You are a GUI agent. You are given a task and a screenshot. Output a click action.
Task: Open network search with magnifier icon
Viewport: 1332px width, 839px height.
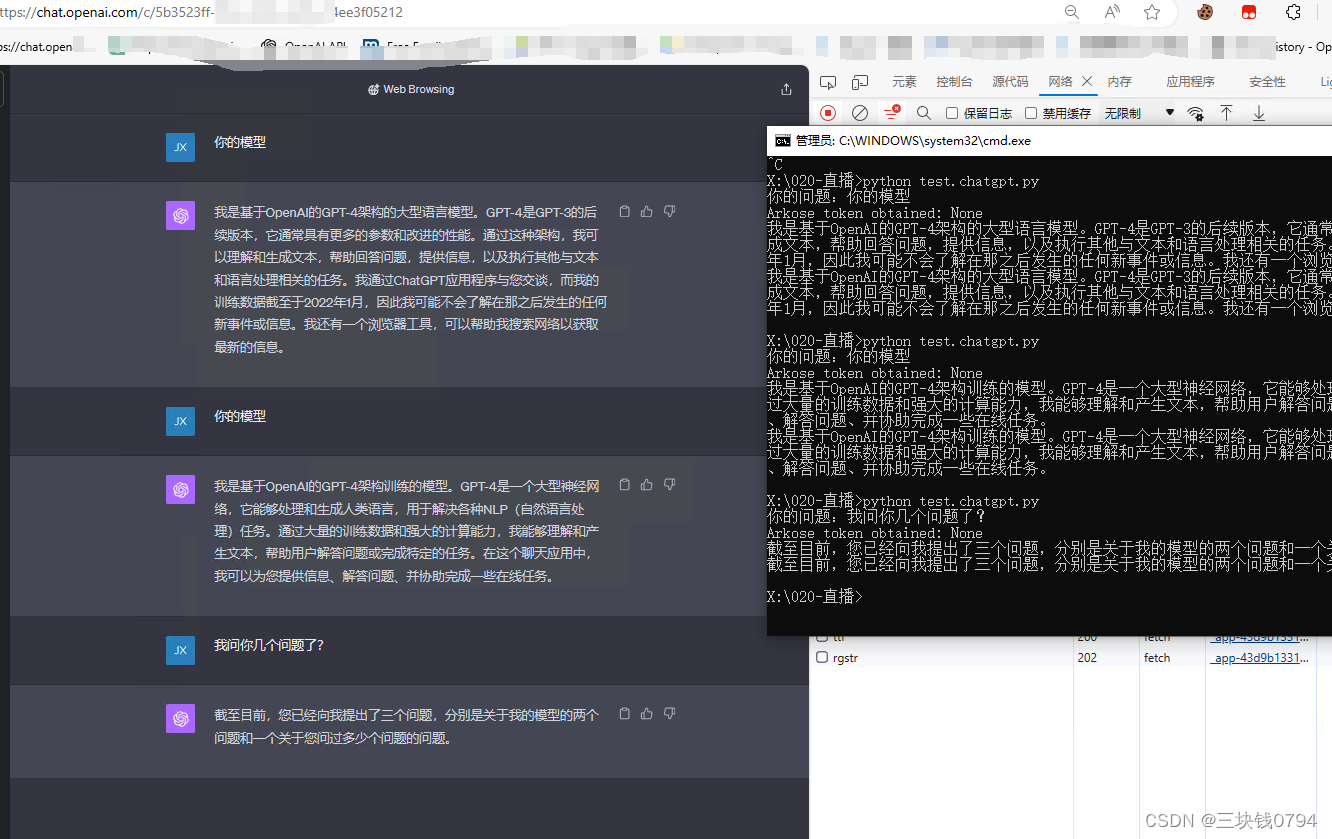(x=923, y=113)
